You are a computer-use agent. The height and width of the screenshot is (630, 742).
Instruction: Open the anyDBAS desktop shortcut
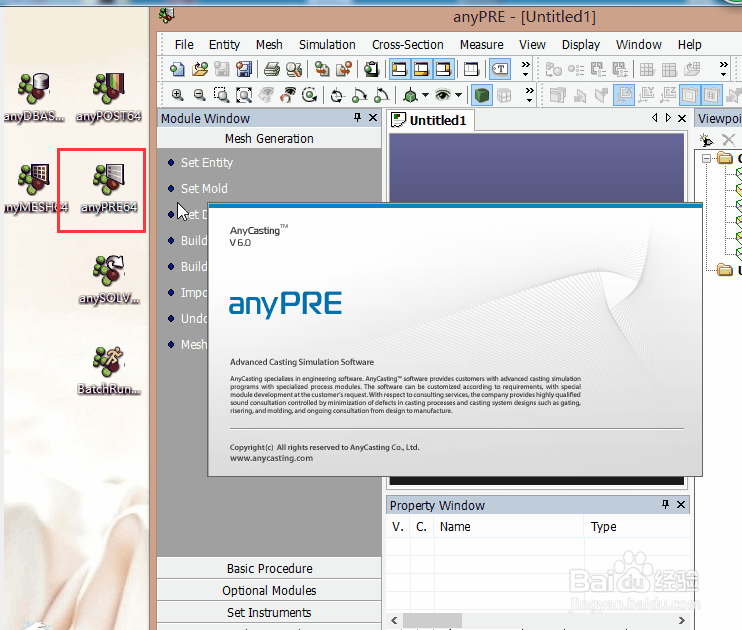click(x=33, y=97)
